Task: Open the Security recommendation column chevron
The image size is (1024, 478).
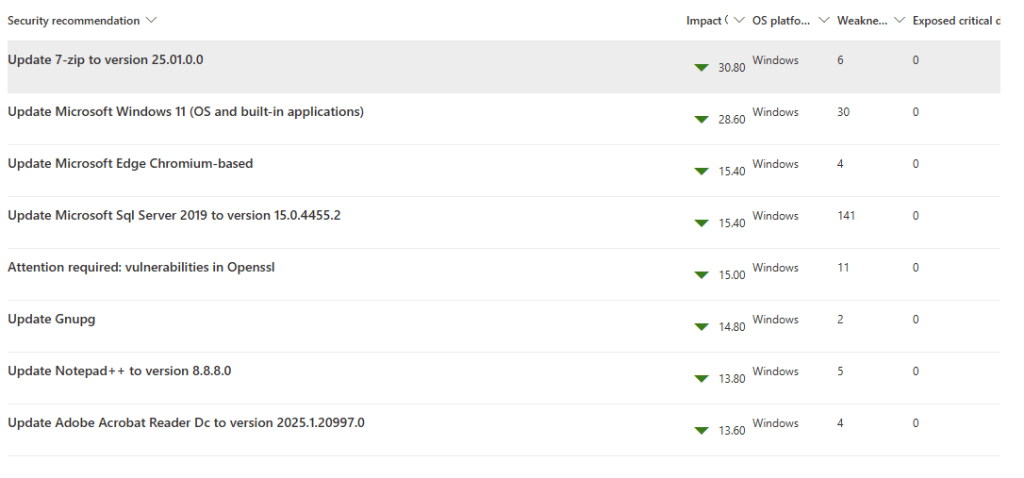Action: click(x=151, y=20)
